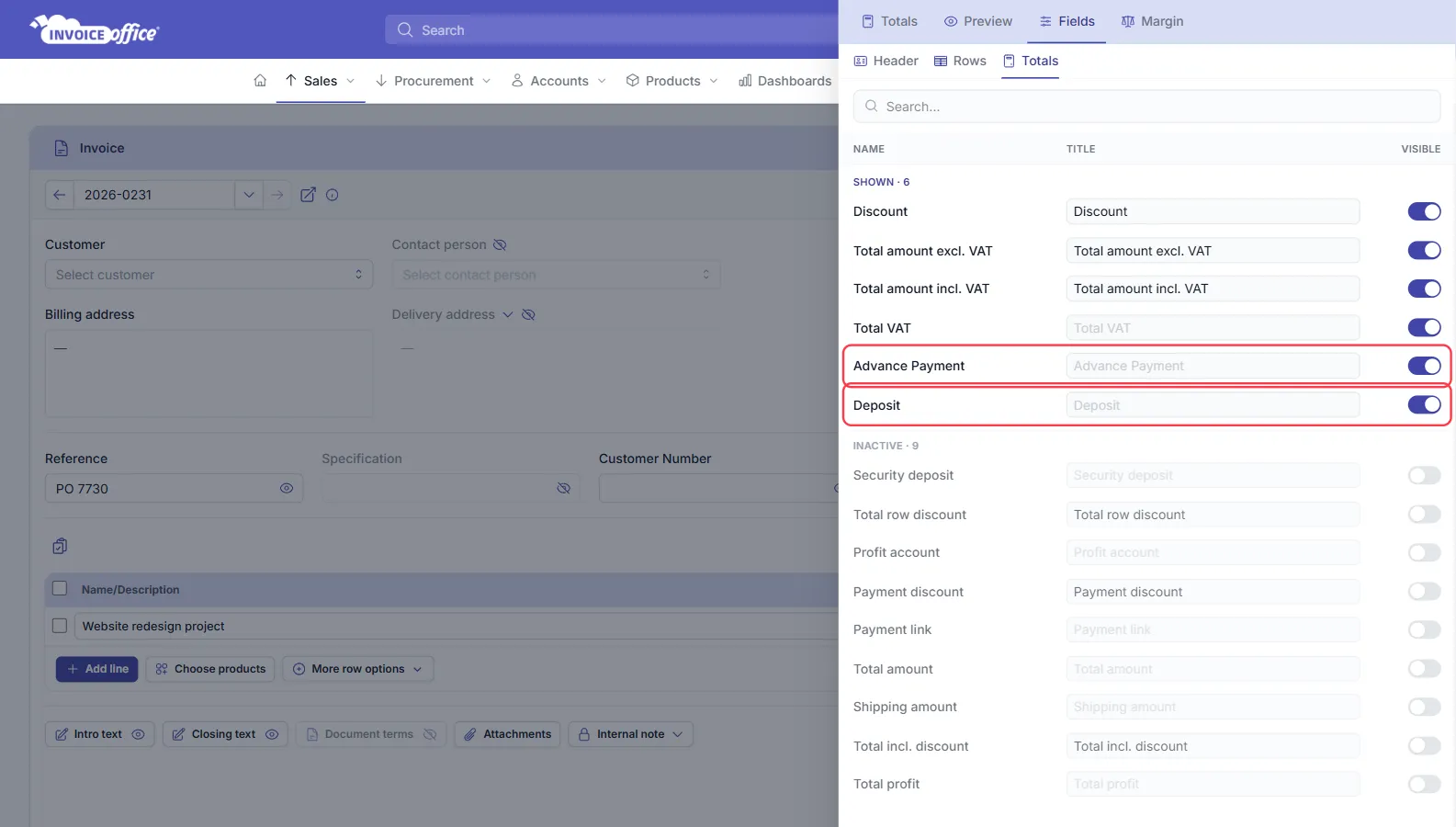Turn off Total amount excl. VAT toggle

click(x=1424, y=250)
